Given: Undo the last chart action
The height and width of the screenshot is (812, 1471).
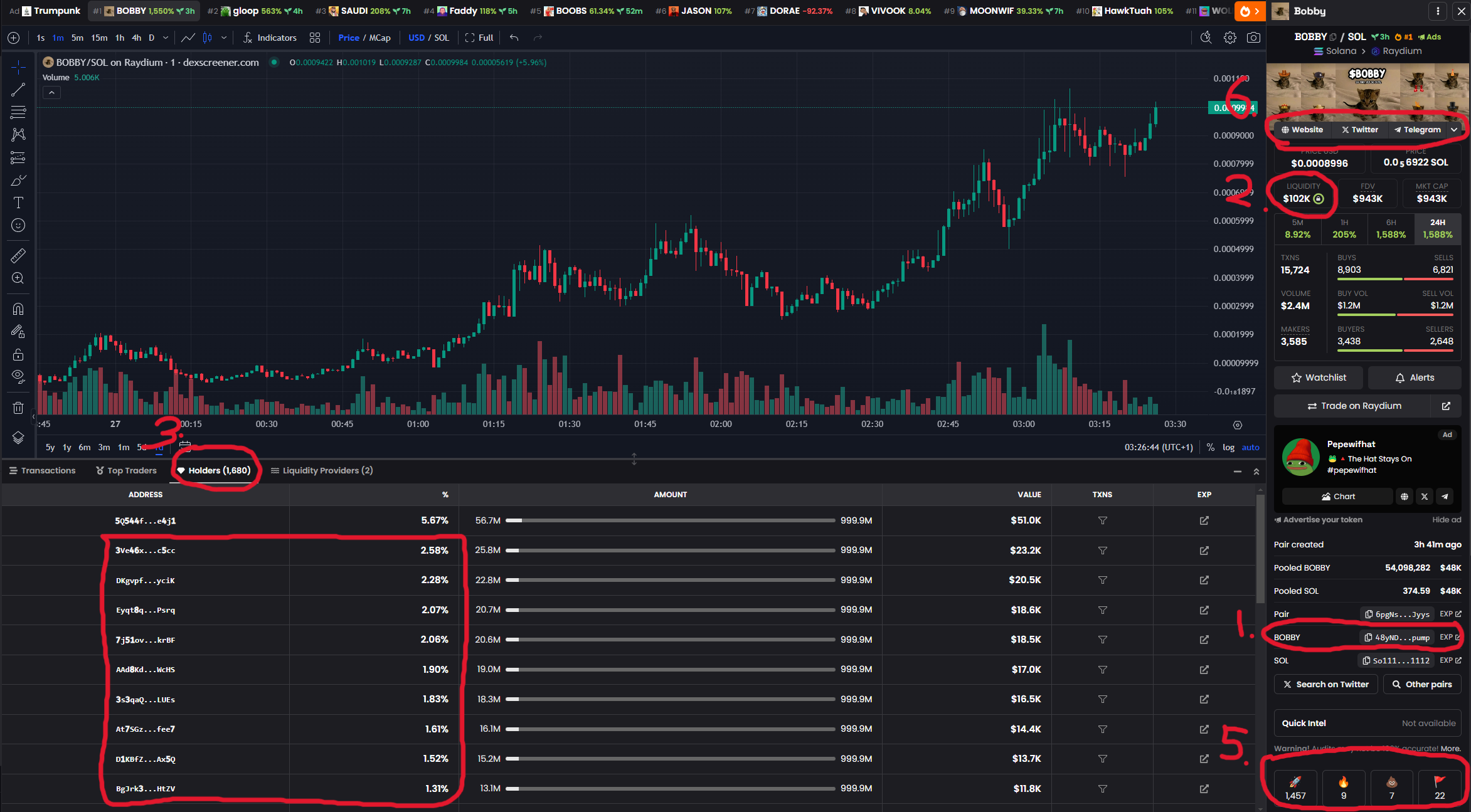Looking at the screenshot, I should (514, 38).
